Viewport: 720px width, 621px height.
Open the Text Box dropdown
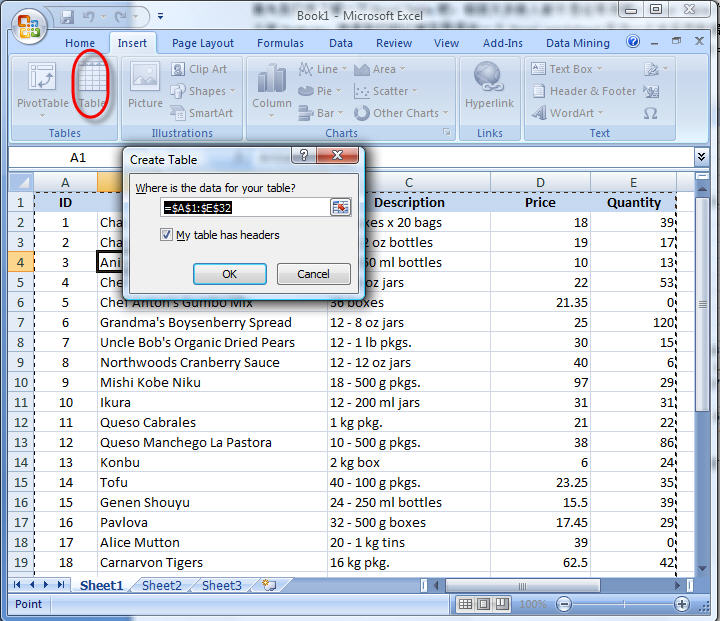coord(566,69)
